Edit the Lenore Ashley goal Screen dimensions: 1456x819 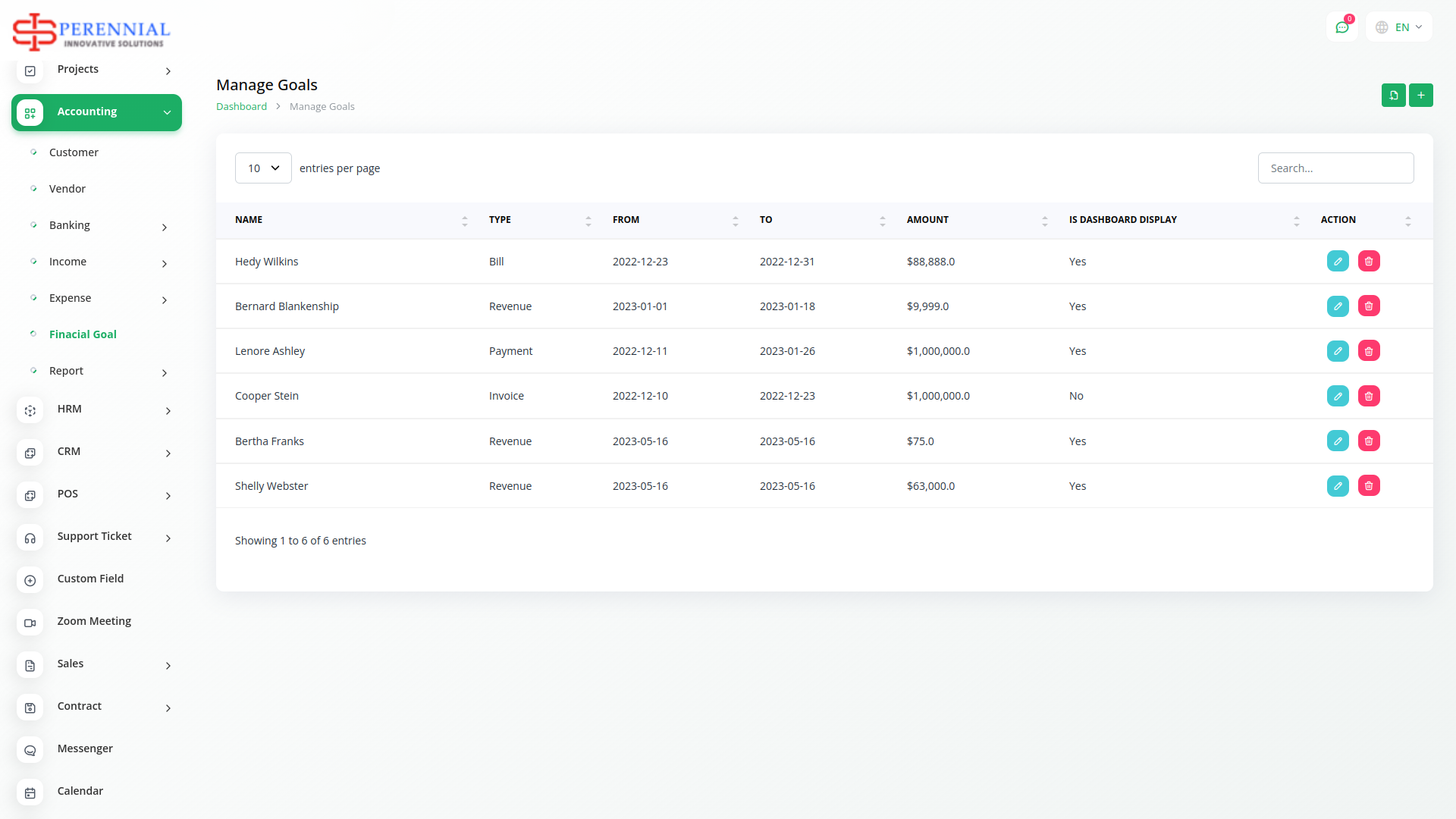click(1338, 351)
